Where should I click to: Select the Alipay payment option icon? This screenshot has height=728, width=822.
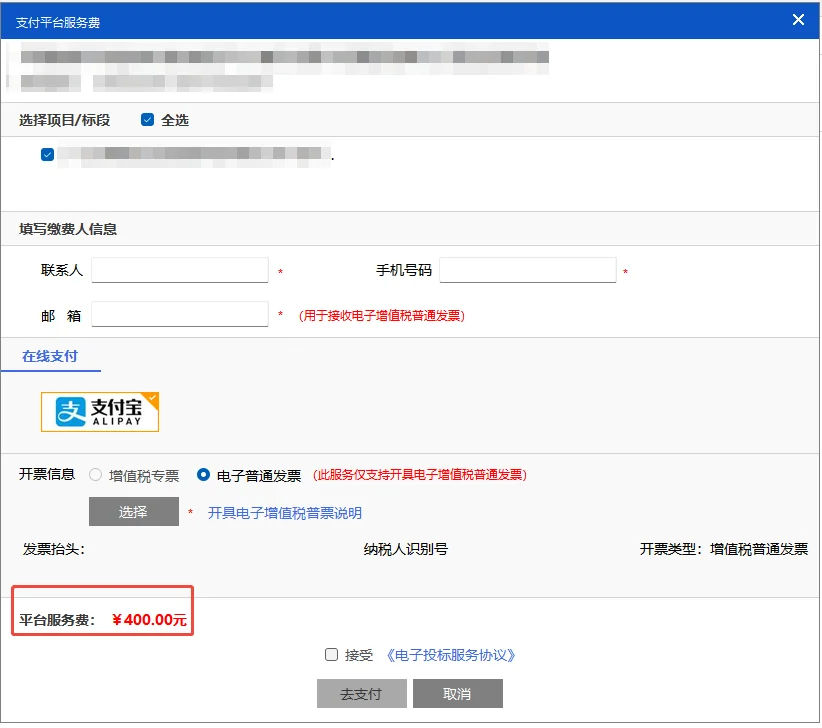click(99, 411)
